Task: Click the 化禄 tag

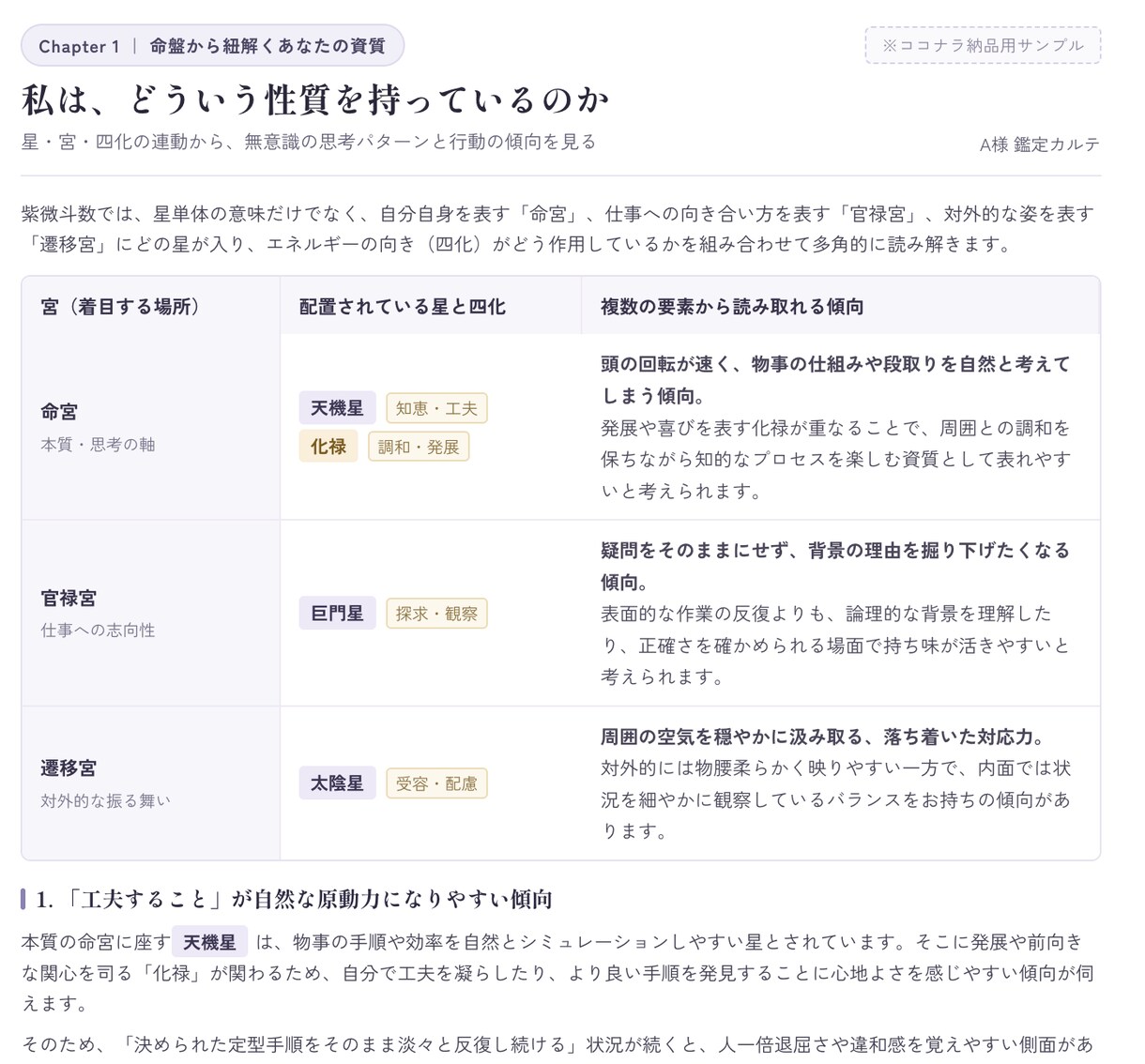Action: pyautogui.click(x=328, y=447)
